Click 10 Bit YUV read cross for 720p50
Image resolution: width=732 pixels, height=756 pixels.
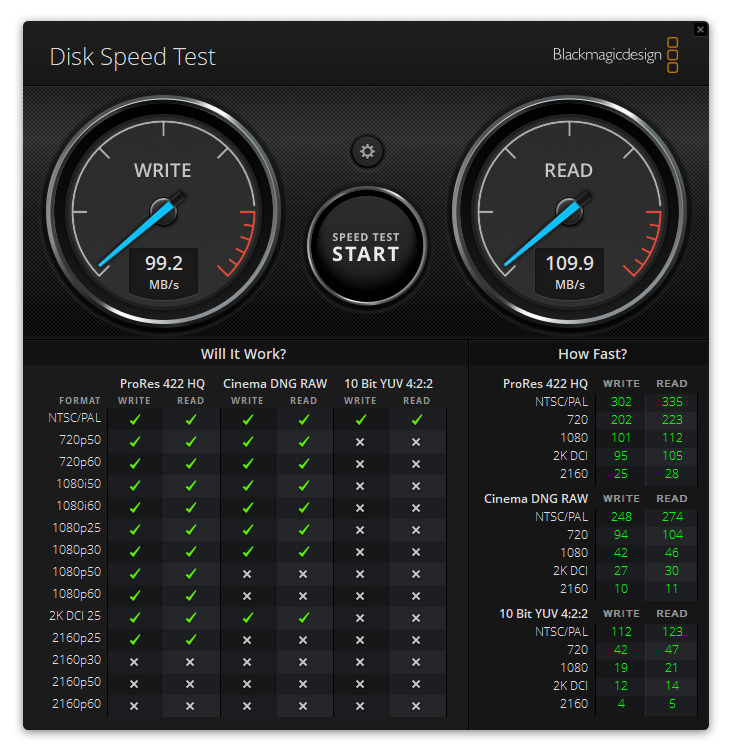(416, 442)
